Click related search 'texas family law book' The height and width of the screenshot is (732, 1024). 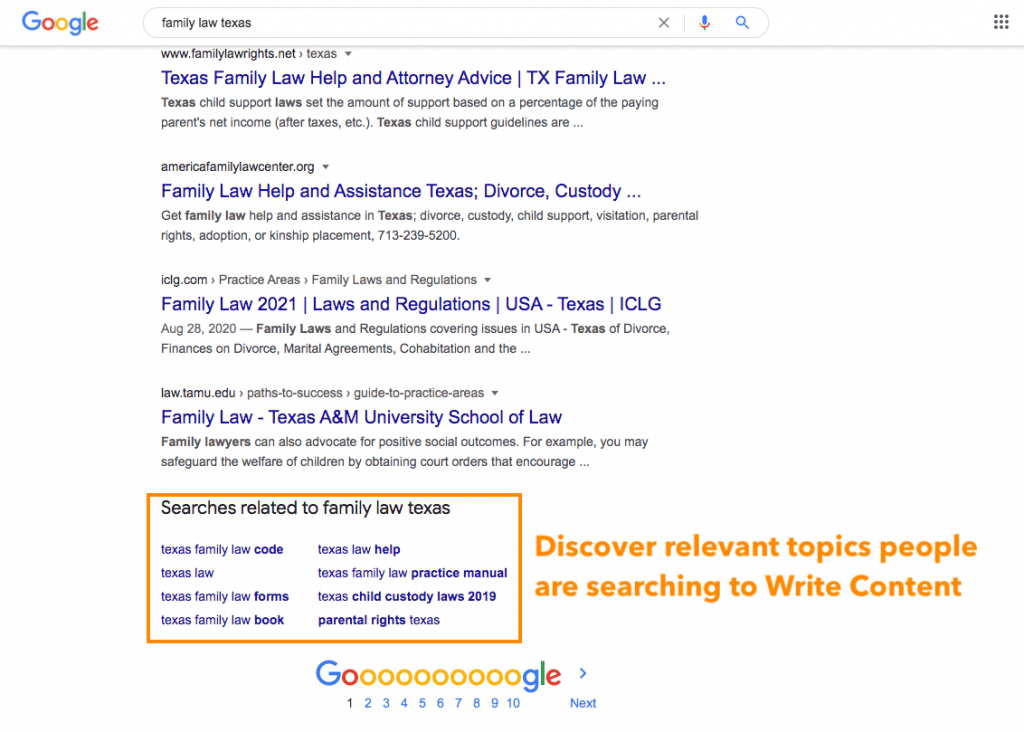pos(223,620)
